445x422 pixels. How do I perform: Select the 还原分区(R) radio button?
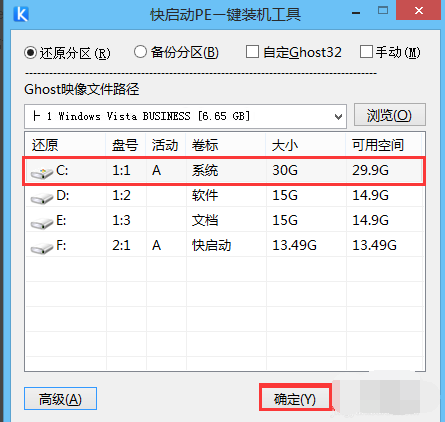pyautogui.click(x=30, y=52)
